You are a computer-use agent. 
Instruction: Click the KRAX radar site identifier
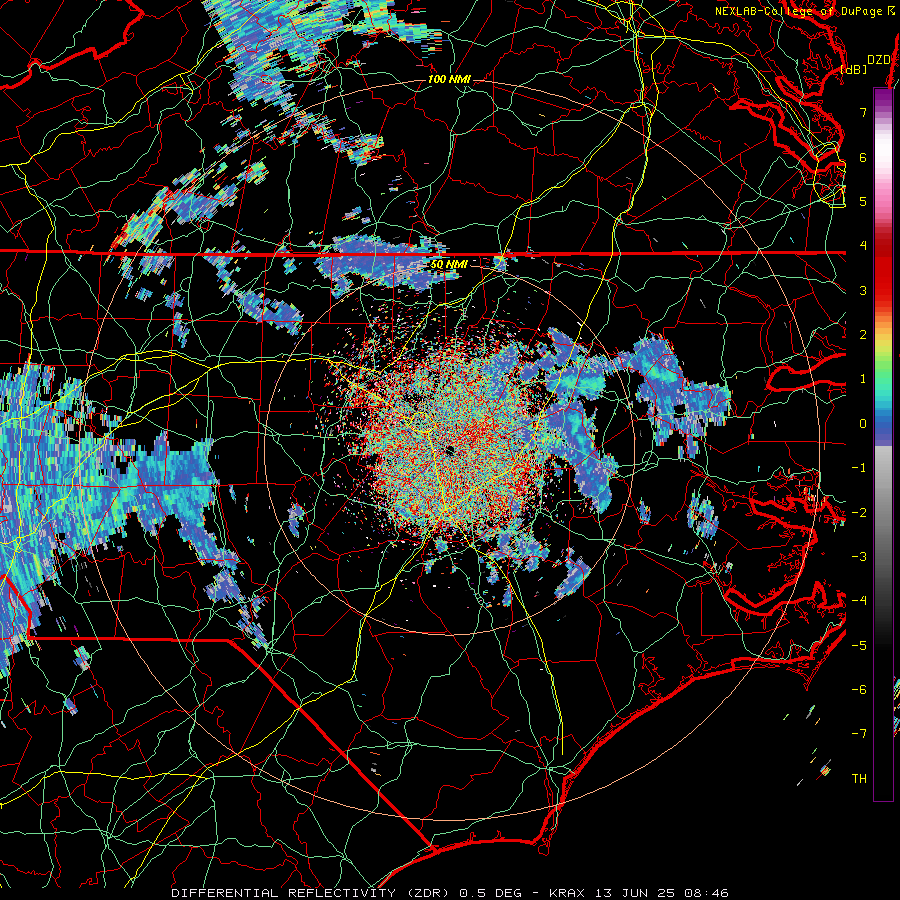point(566,893)
